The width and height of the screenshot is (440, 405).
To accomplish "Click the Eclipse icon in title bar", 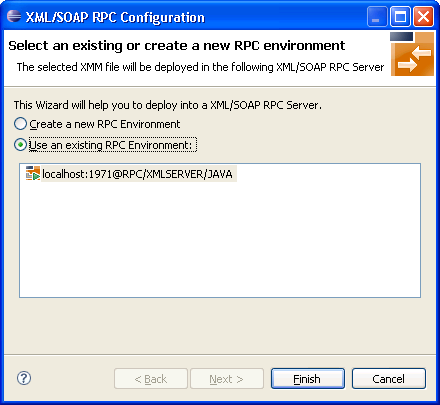I will click(x=14, y=16).
